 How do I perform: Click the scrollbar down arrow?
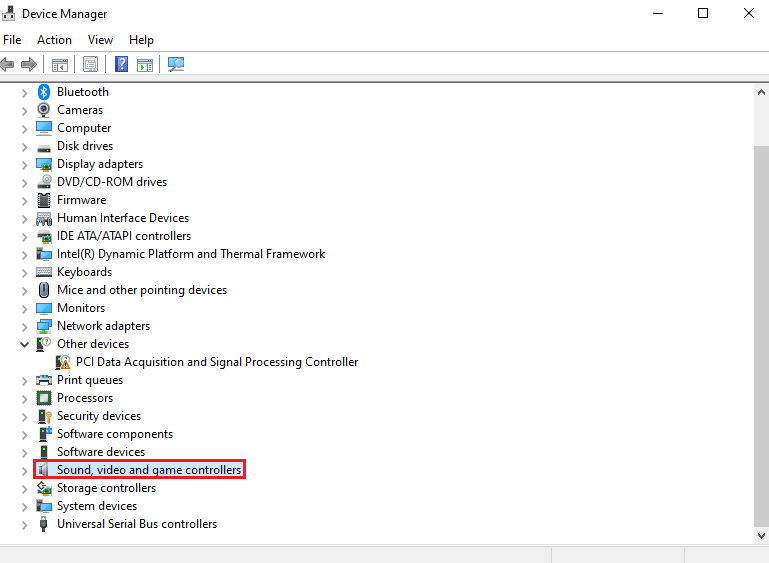click(761, 536)
